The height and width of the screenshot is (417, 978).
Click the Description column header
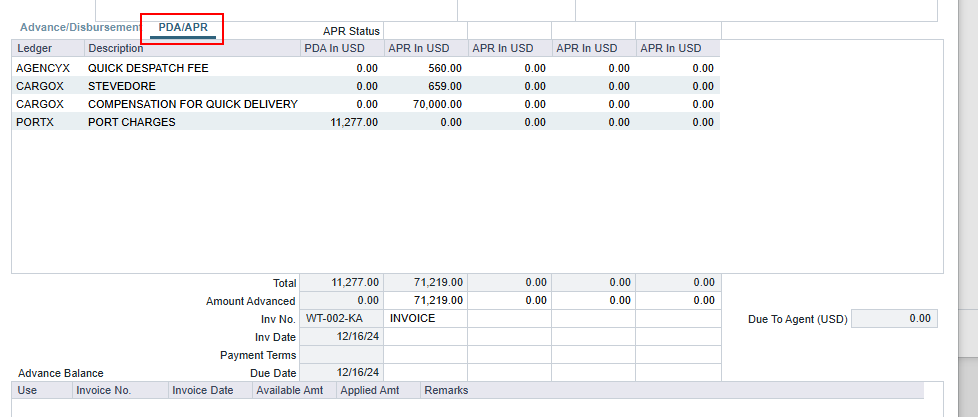tap(116, 48)
